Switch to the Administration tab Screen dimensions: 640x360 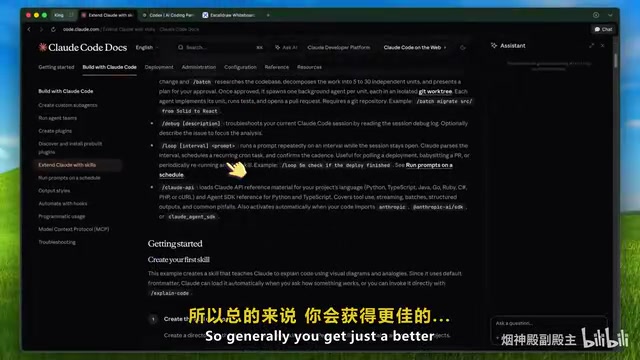point(199,67)
